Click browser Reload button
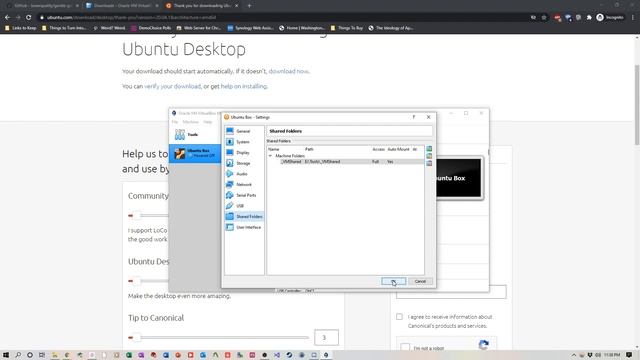This screenshot has width=640, height=360. (x=29, y=18)
